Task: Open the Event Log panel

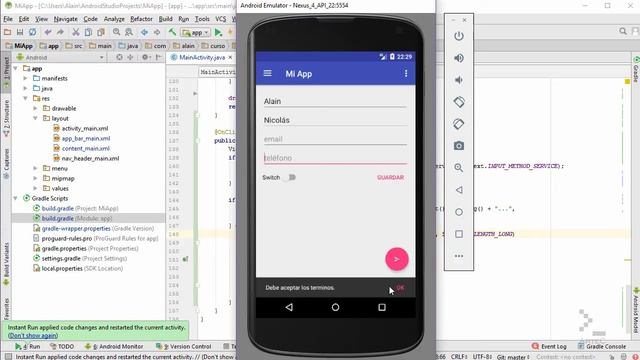Action: click(x=549, y=346)
